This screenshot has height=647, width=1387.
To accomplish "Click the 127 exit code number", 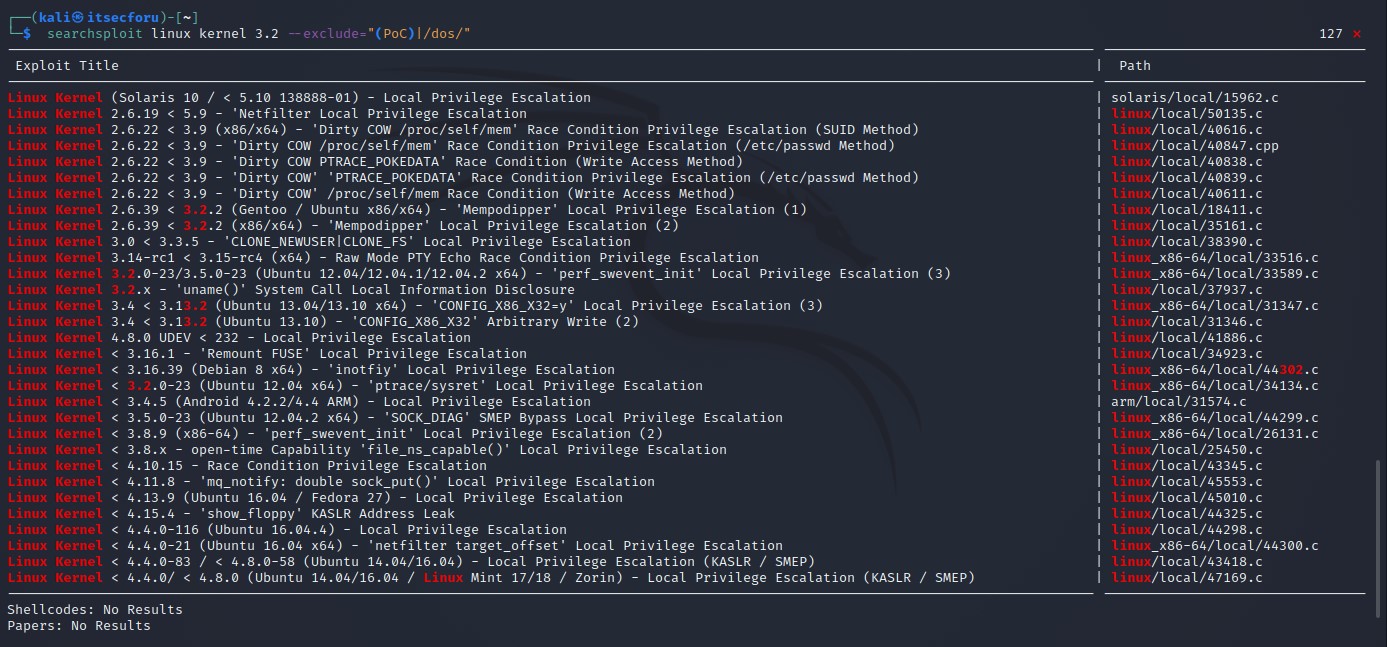I will pyautogui.click(x=1330, y=34).
